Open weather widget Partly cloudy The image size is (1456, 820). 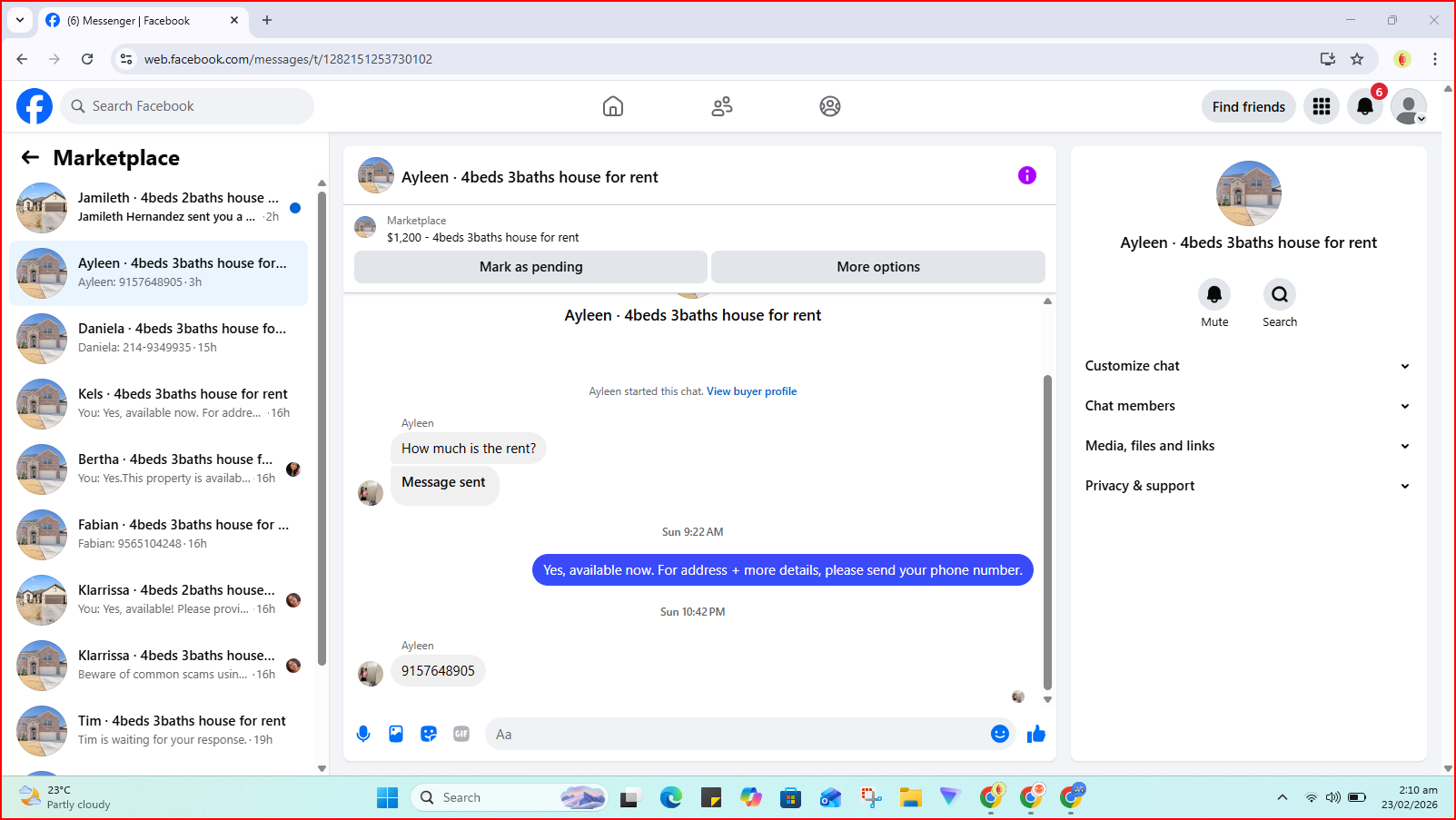tap(65, 797)
